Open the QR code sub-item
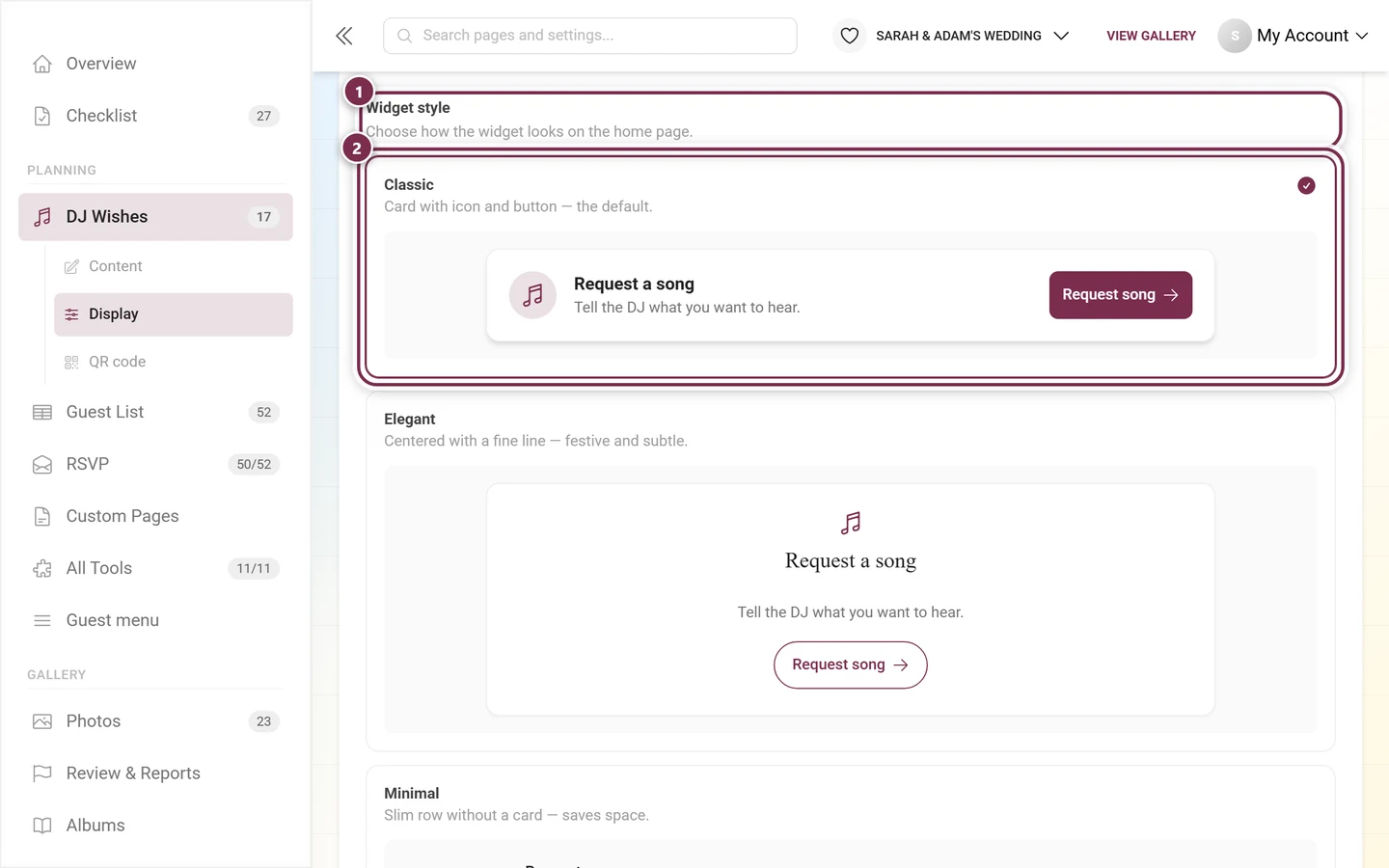1389x868 pixels. click(174, 362)
